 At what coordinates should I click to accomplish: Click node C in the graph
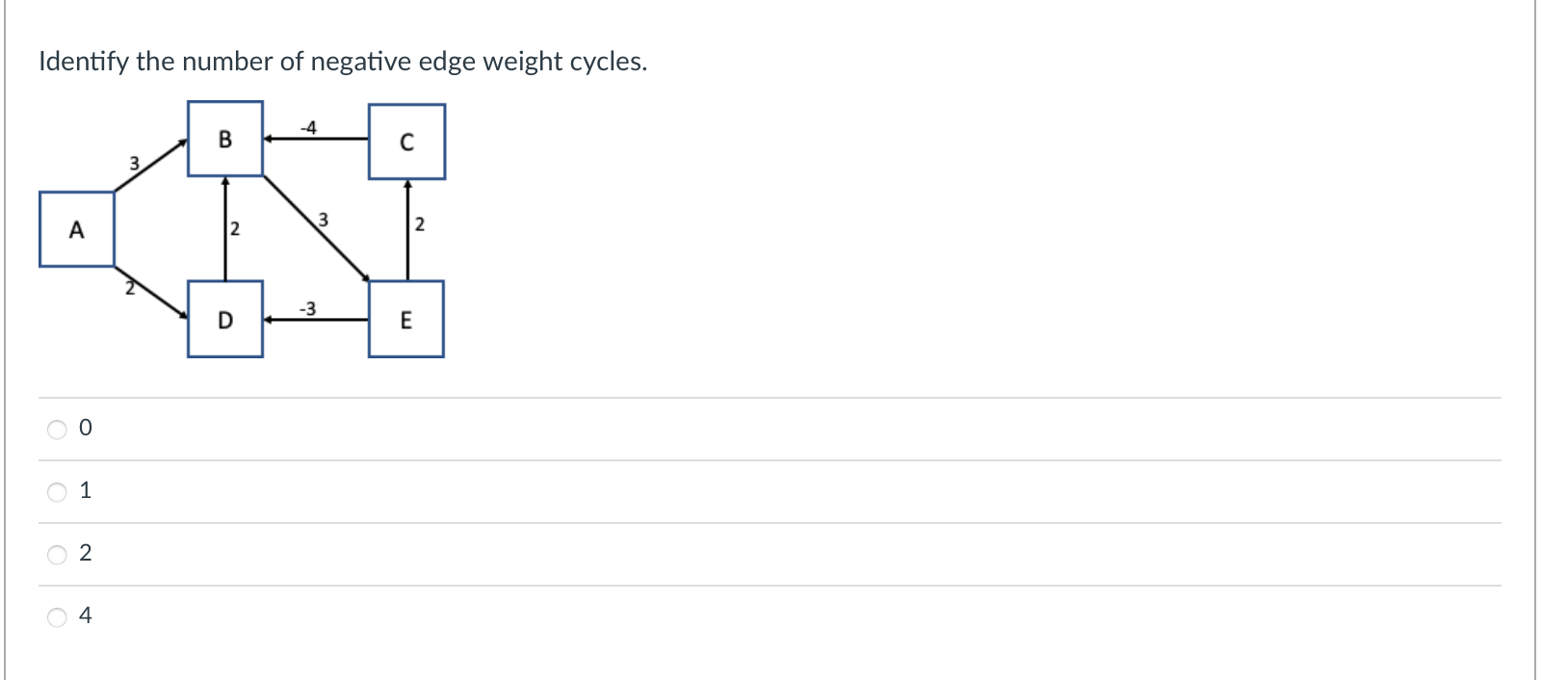pyautogui.click(x=406, y=142)
